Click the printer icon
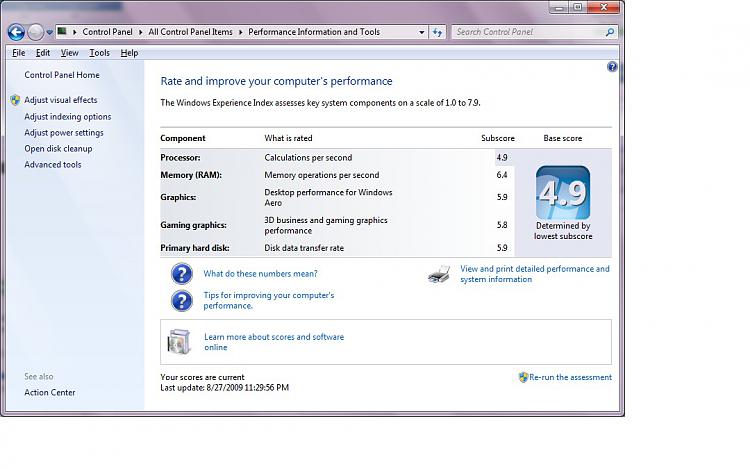This screenshot has height=469, width=750. click(439, 274)
